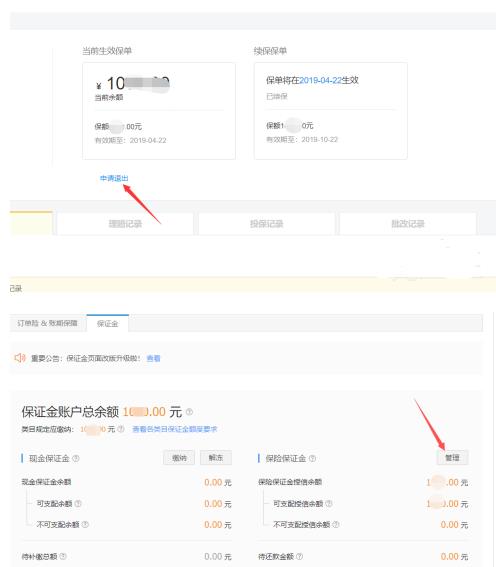
Task: Open the 理赔记录 tab
Action: 125,224
